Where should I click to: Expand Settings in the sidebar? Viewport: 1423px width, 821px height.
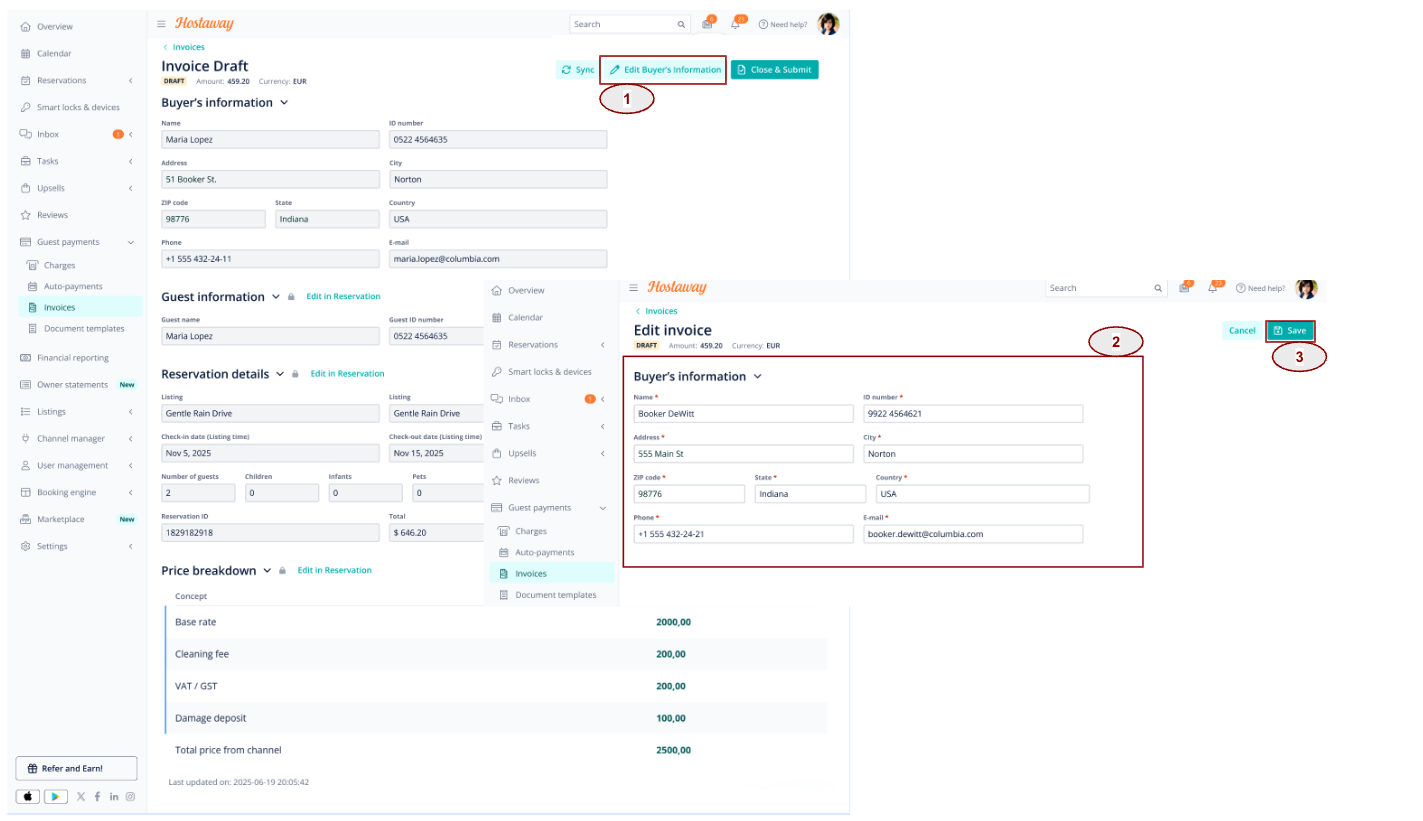[130, 546]
